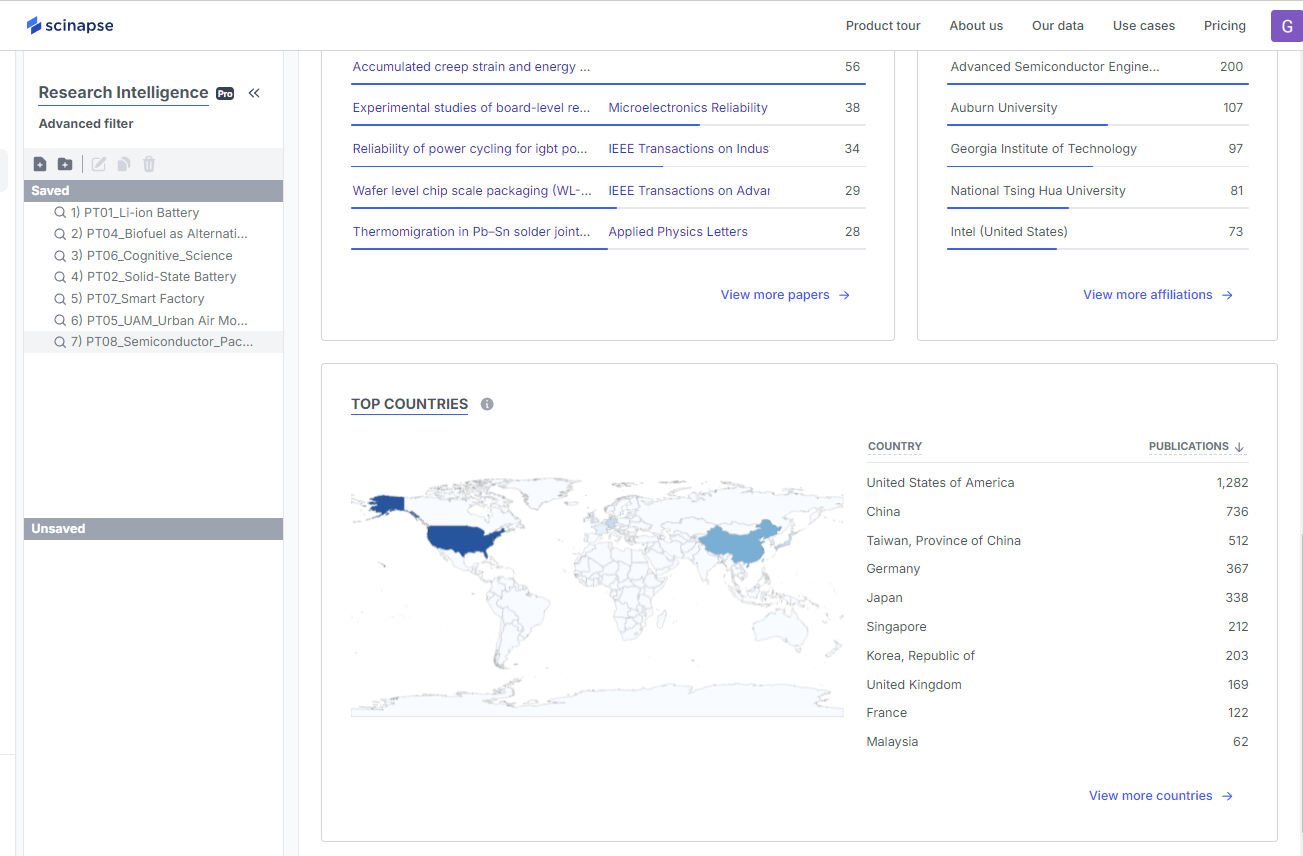The image size is (1303, 856).
Task: Open PT08_Semiconductor_Pac... saved search
Action: pyautogui.click(x=153, y=342)
